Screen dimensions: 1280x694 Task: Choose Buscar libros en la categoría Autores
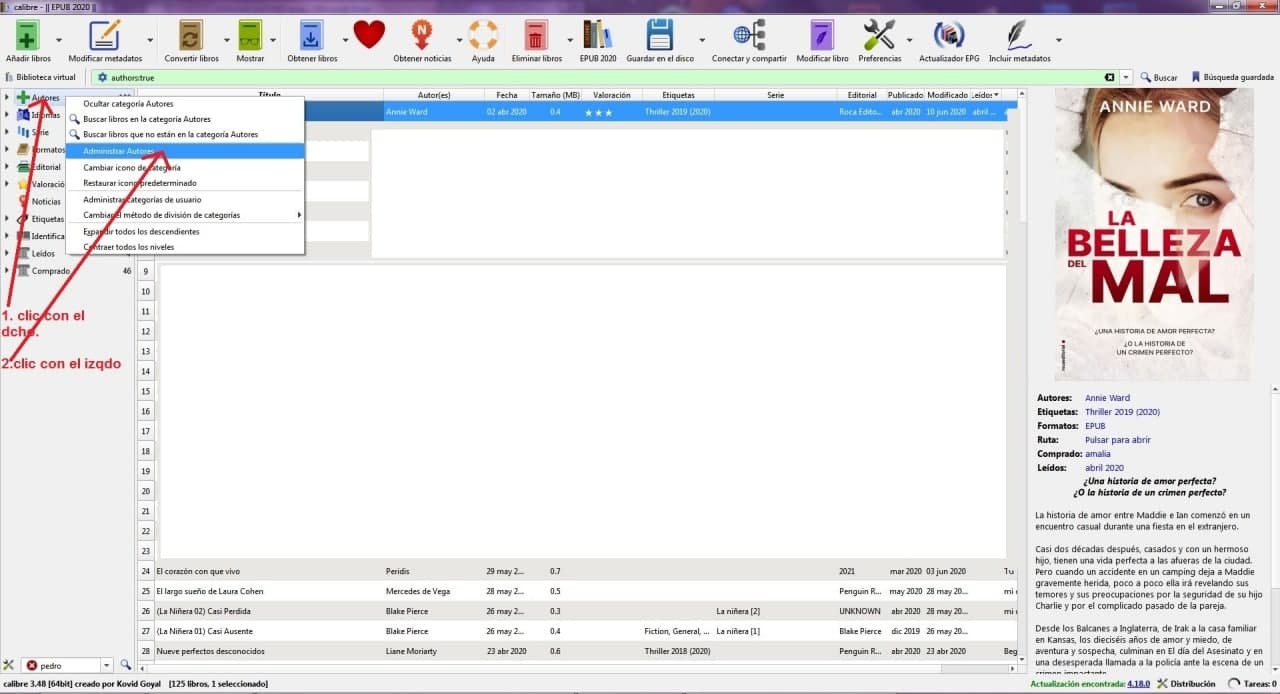point(185,119)
